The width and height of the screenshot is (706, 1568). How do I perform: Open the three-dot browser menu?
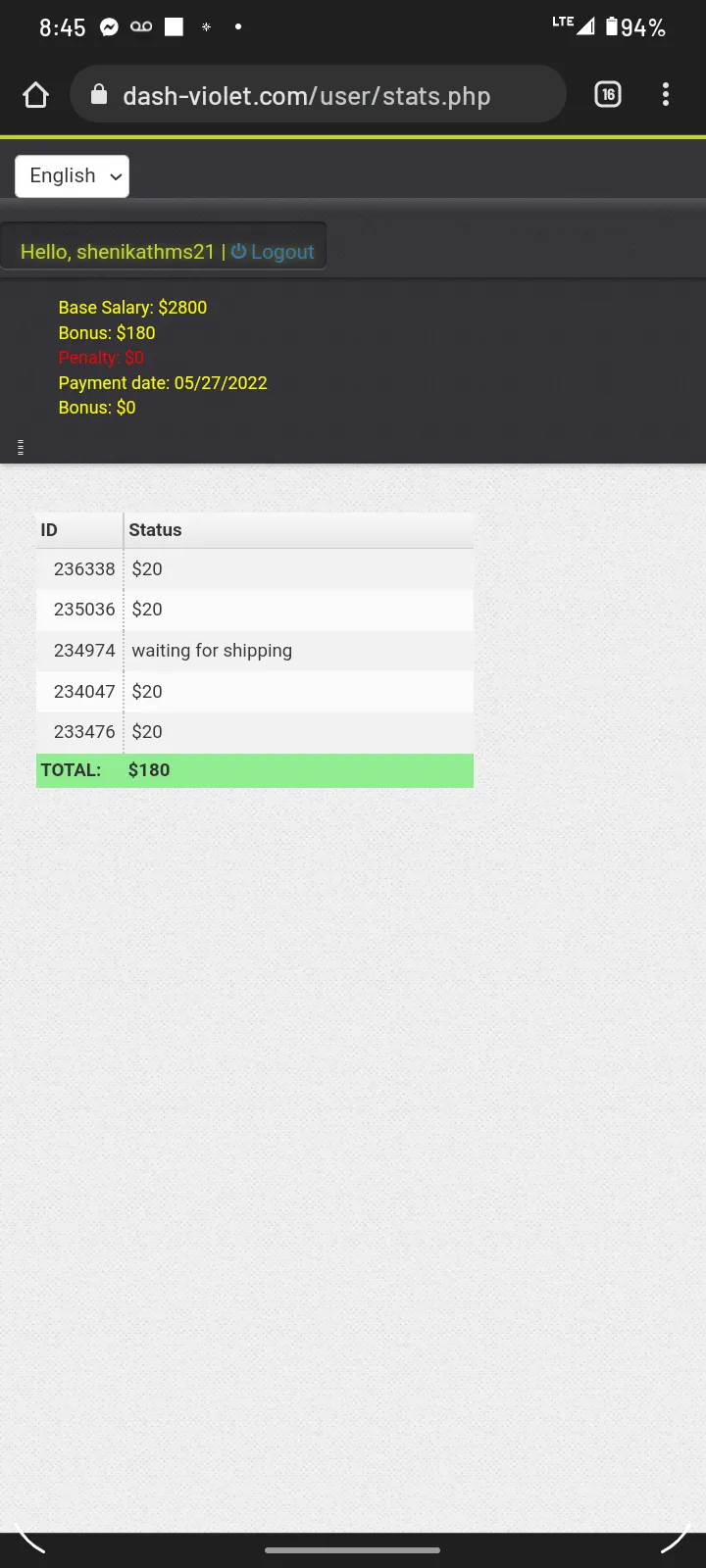coord(666,94)
